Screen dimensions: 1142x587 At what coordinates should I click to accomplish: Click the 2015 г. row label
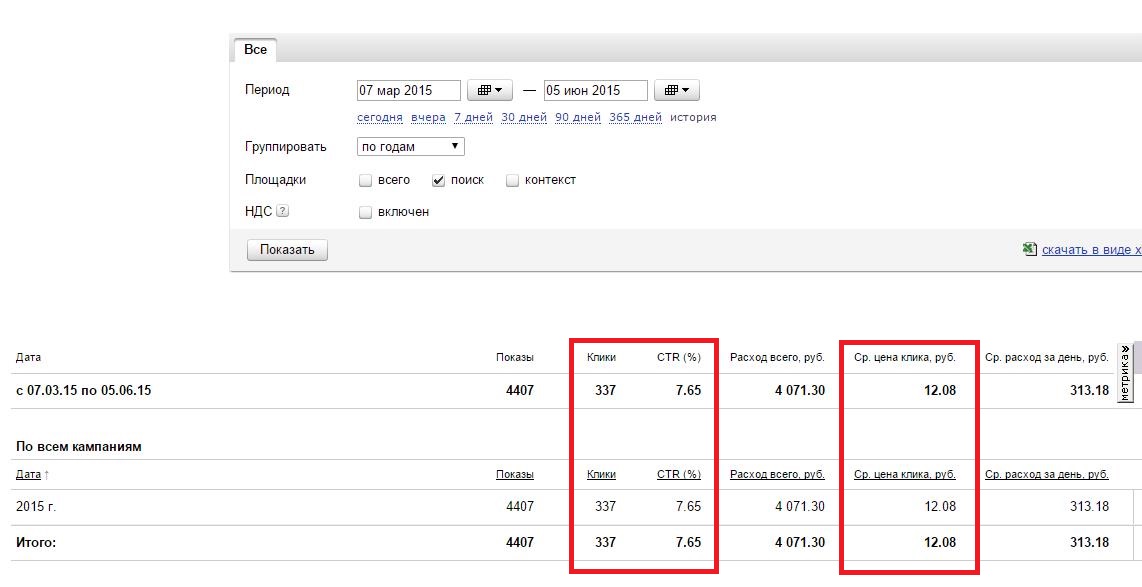[x=36, y=507]
